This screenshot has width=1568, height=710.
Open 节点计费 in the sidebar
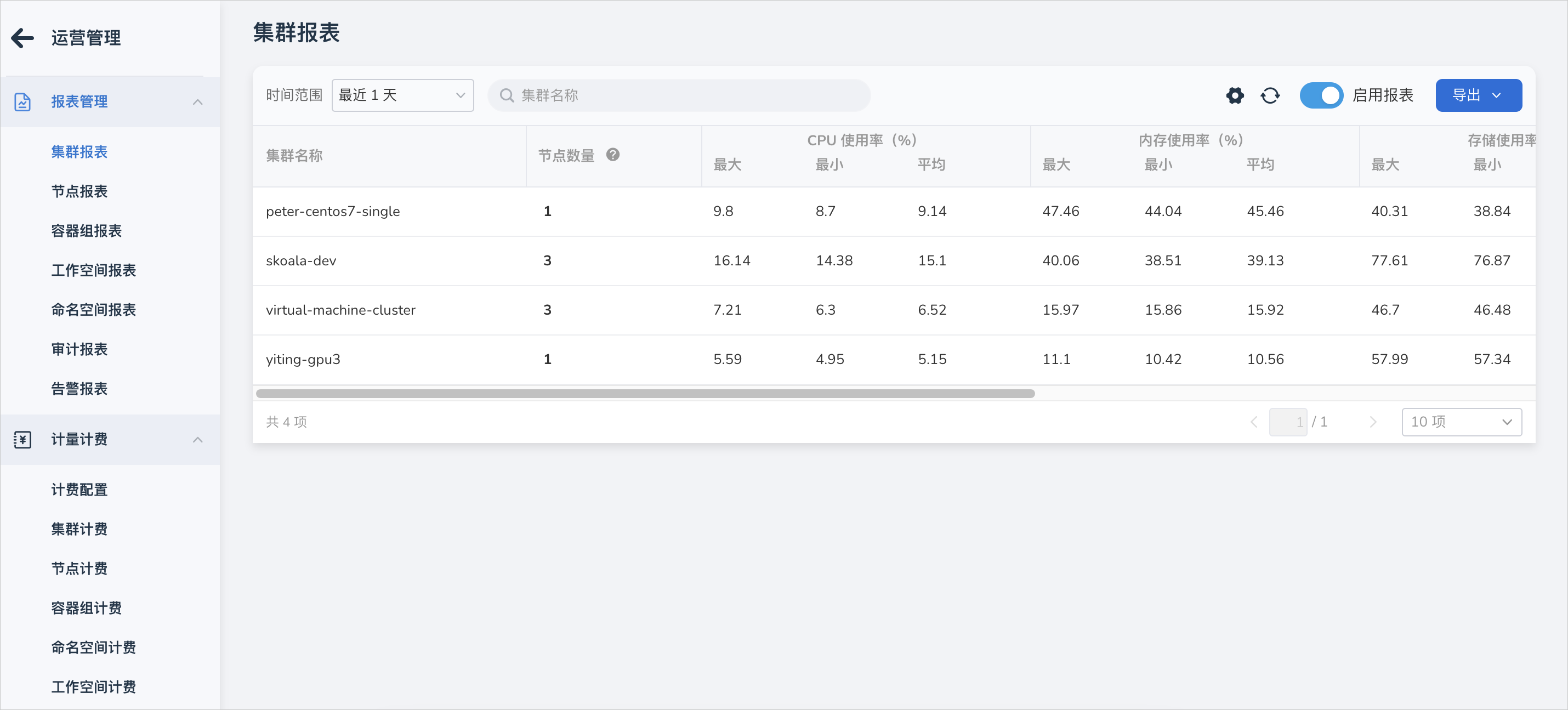tap(79, 569)
